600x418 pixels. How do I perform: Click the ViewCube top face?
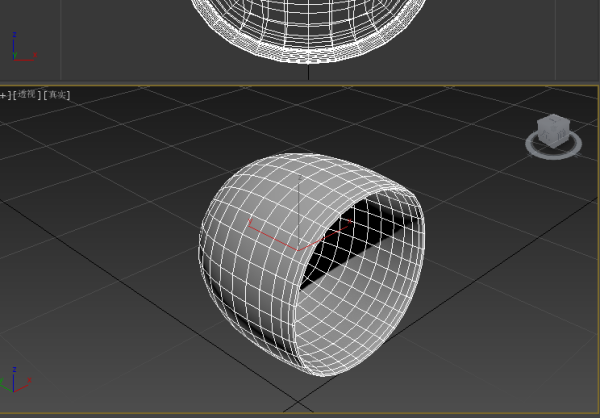point(554,119)
